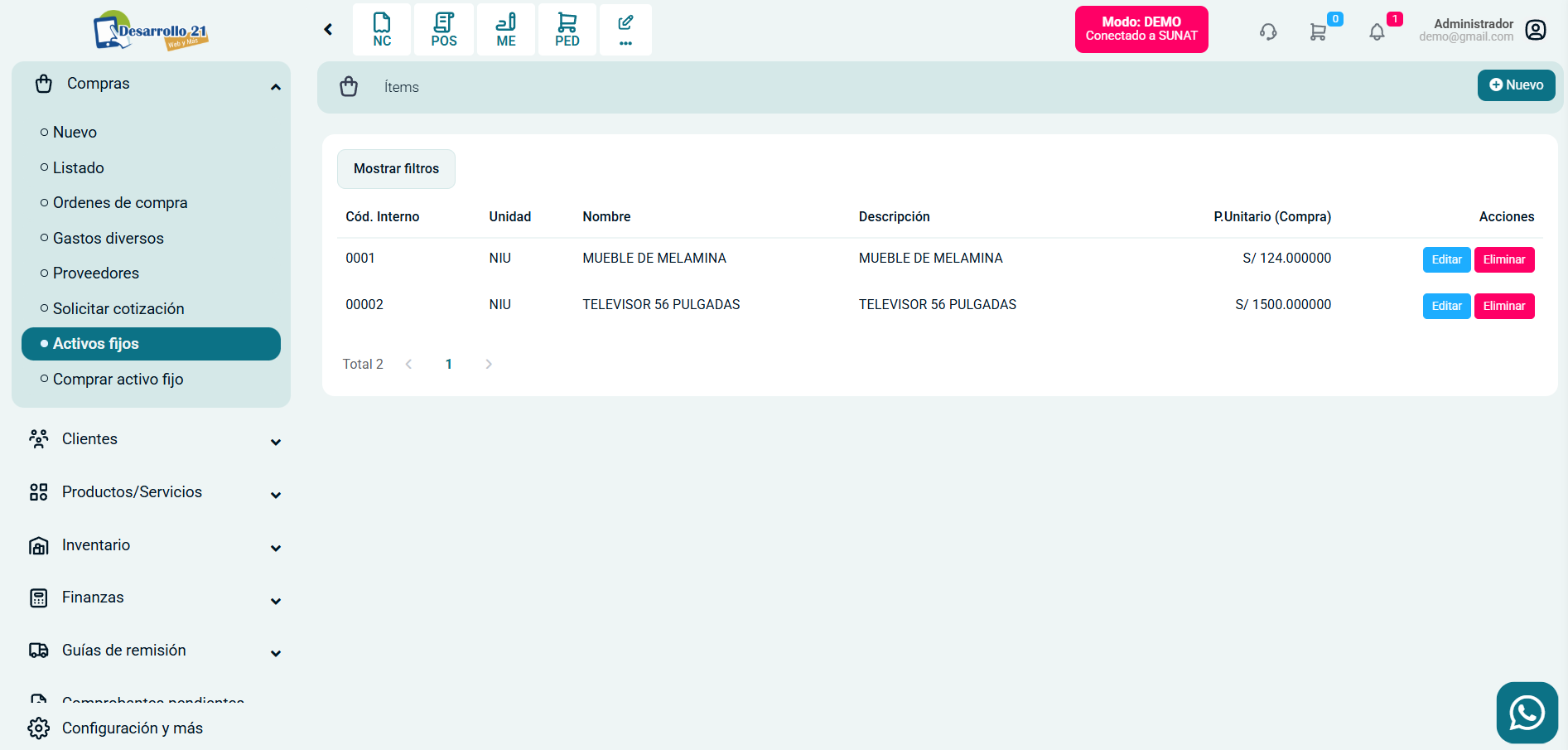The width and height of the screenshot is (1568, 750).
Task: Open the shopping cart in header
Action: 1318,31
